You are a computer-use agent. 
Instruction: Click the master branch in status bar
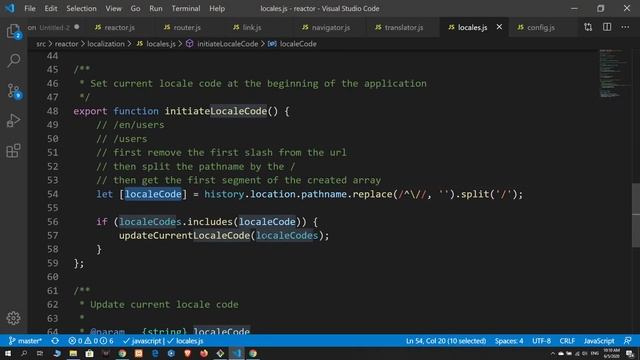(25, 341)
